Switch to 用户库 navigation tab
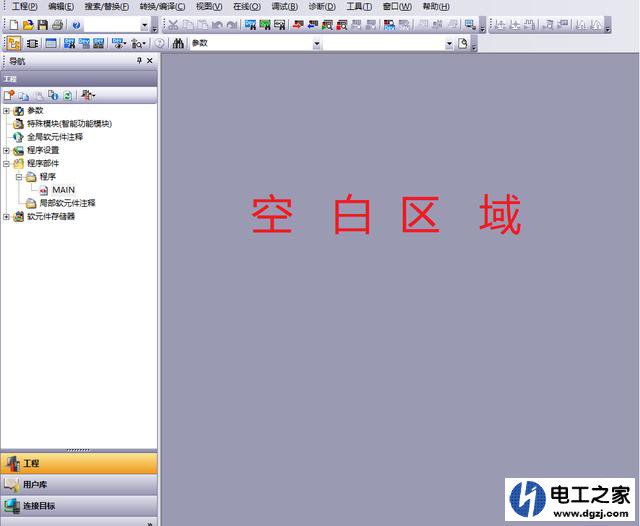640x526 pixels. [78, 484]
